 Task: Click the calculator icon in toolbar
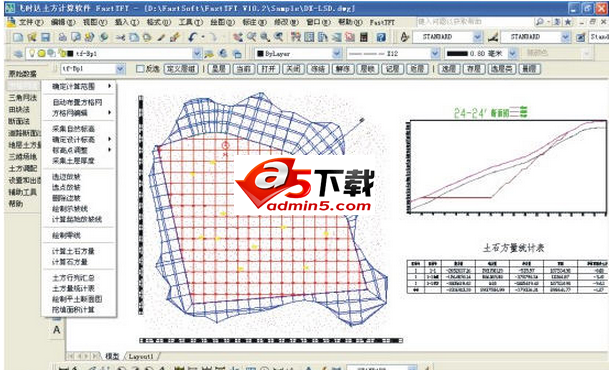(x=364, y=37)
